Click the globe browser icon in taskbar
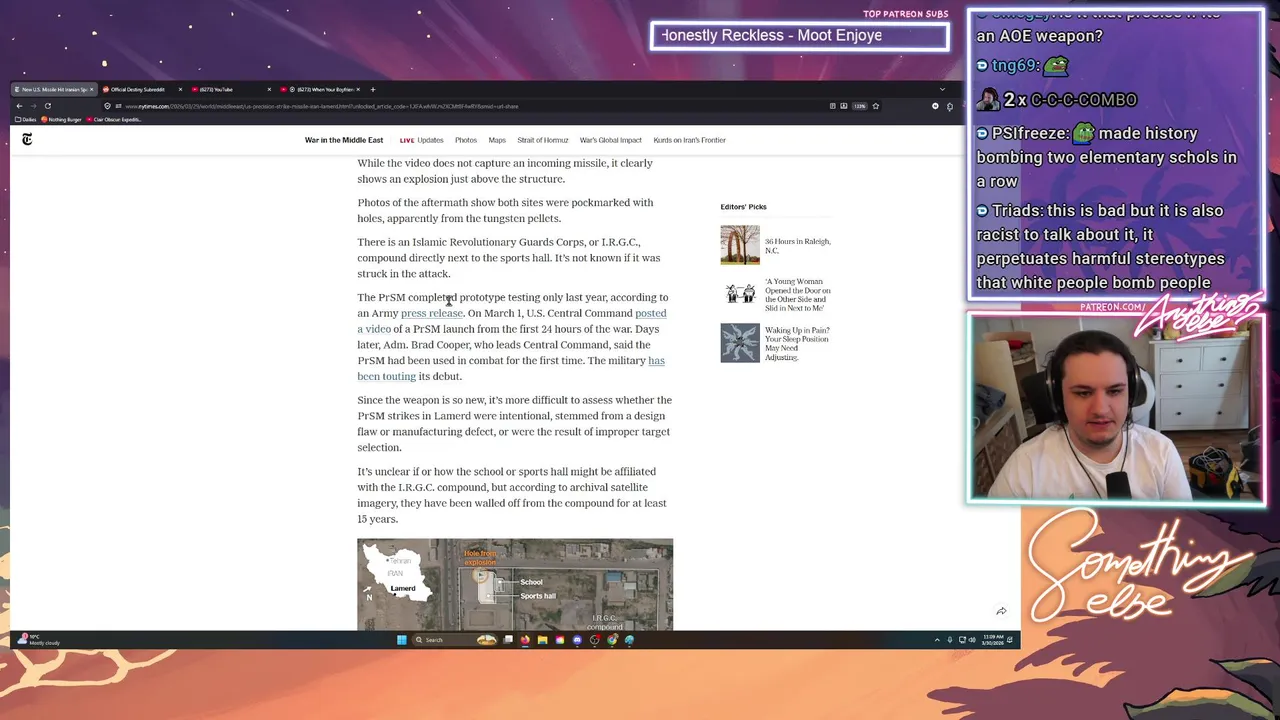 coord(629,640)
